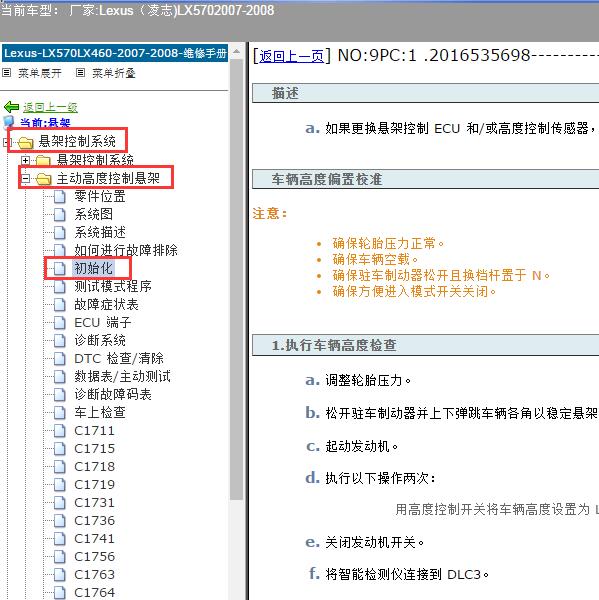Click the Lexus-LX570LX460 manual title bar

115,53
